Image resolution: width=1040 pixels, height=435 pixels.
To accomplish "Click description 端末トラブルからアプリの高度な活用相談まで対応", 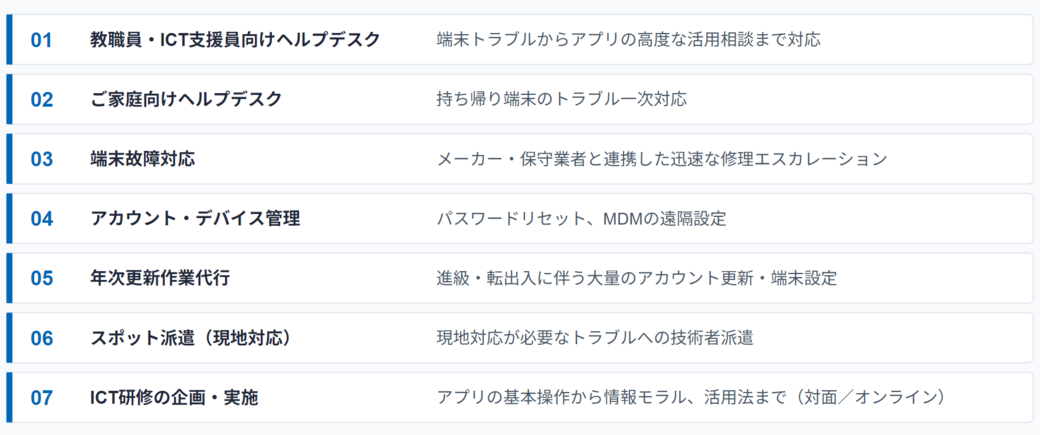I will [x=628, y=40].
